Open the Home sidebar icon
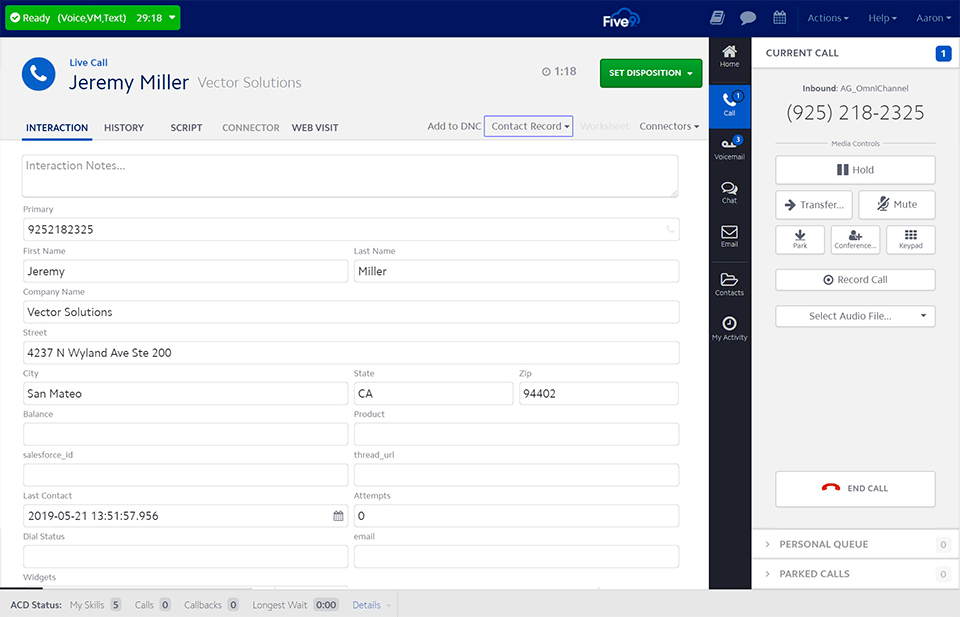This screenshot has width=960, height=617. (729, 56)
